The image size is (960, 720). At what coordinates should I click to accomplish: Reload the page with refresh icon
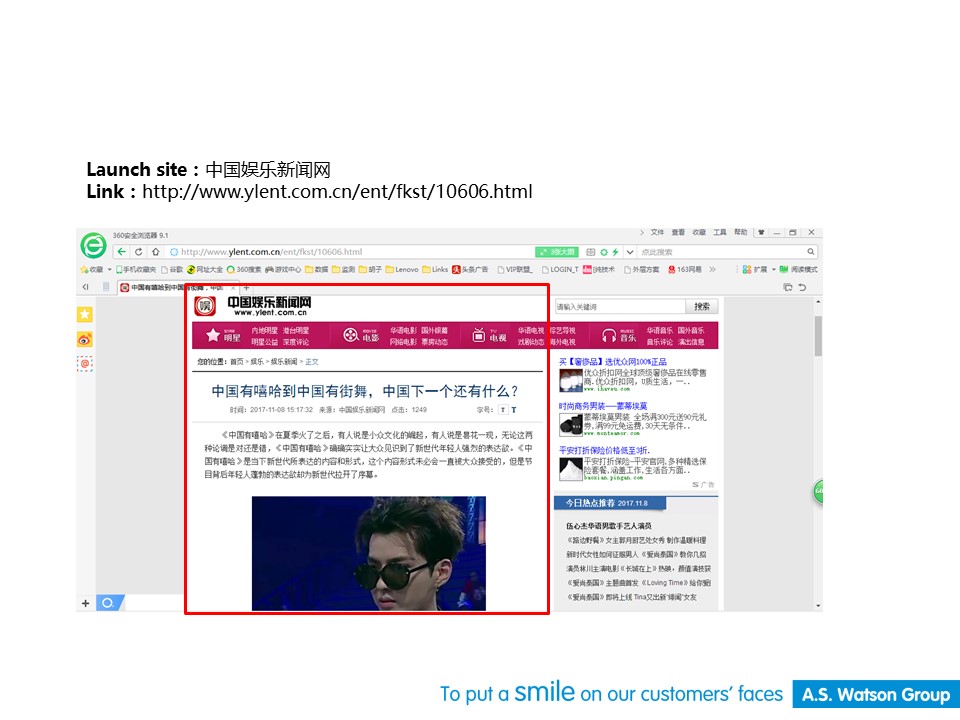[x=139, y=252]
